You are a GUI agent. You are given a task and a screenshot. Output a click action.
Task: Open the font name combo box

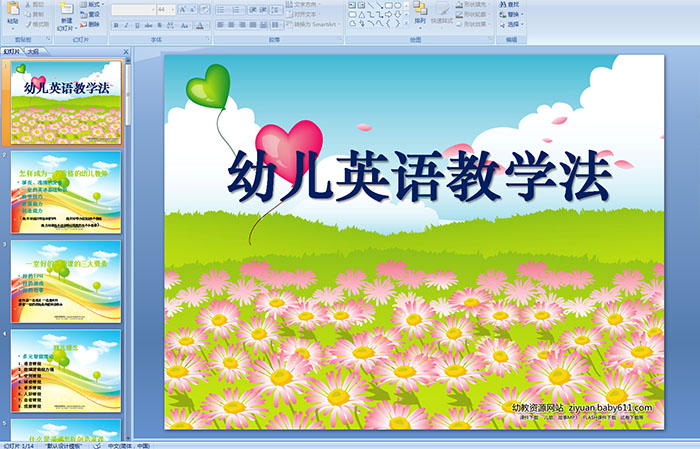133,10
